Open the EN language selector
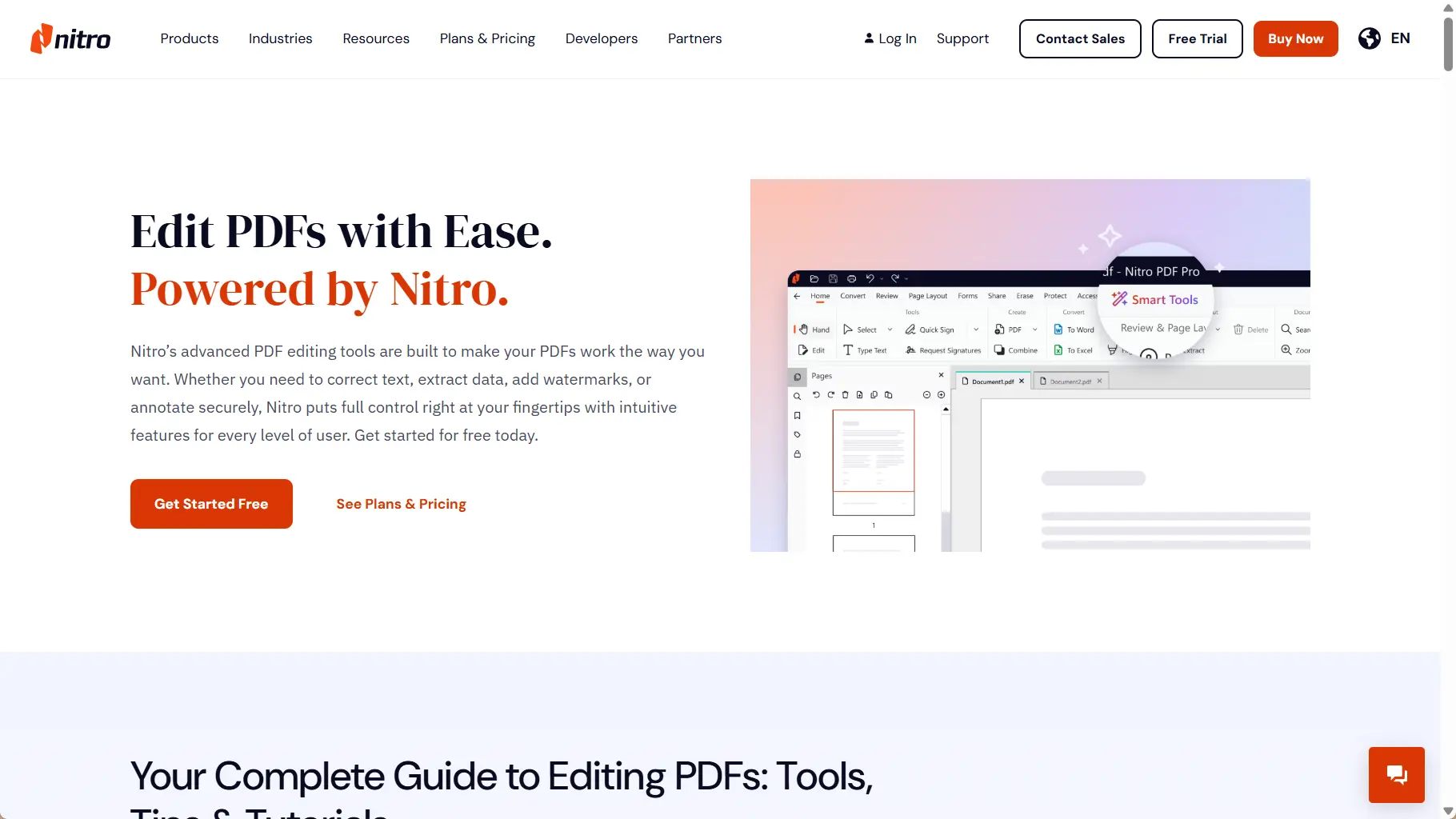 click(1400, 38)
